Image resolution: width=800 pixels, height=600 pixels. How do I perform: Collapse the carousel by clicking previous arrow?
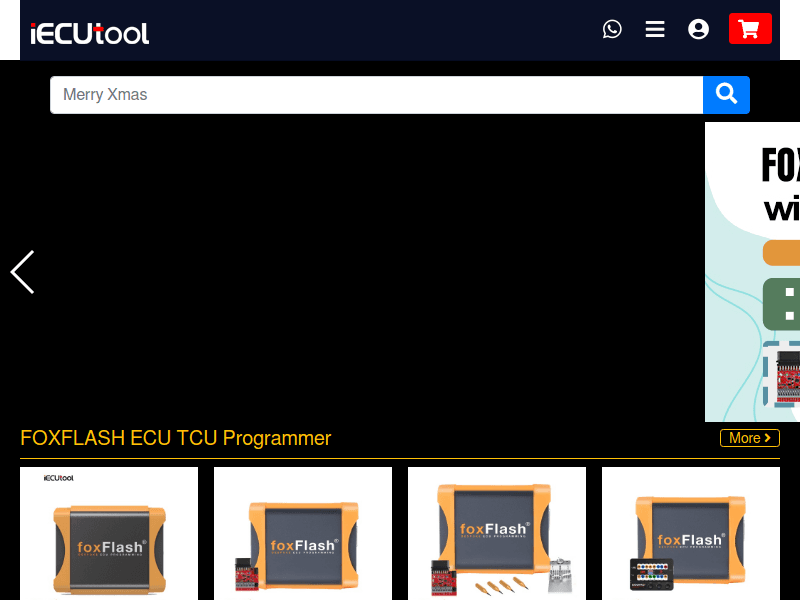(21, 272)
